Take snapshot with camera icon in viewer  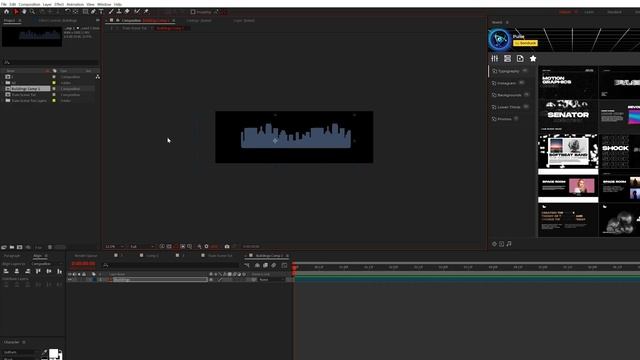(x=227, y=247)
